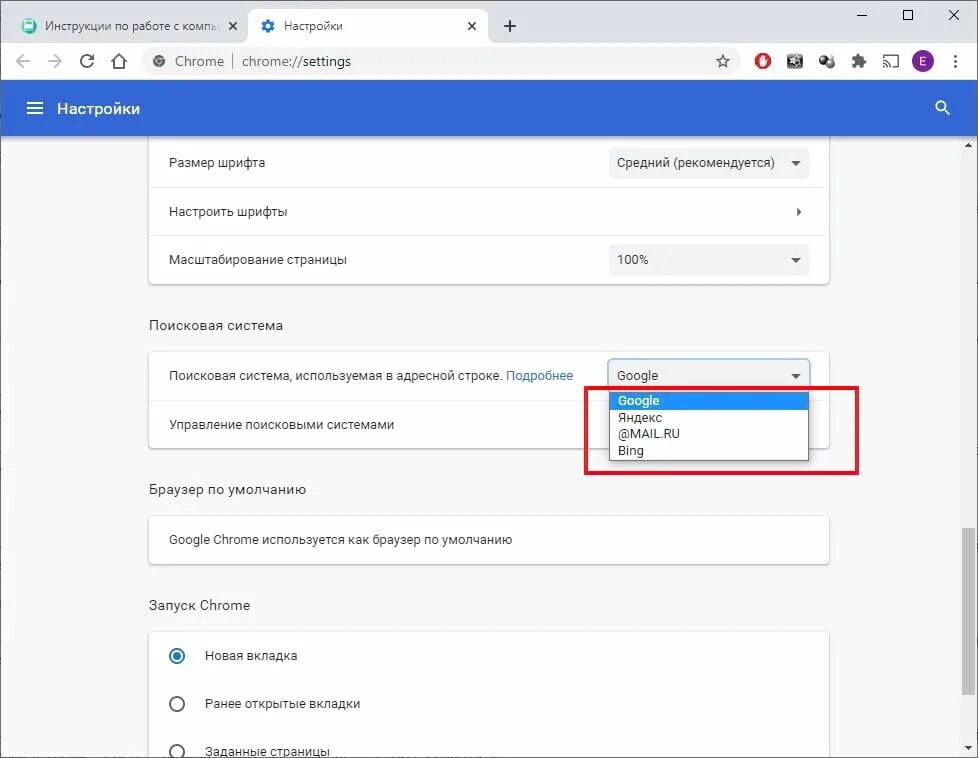Viewport: 978px width, 758px height.
Task: Click text Google Chrome используется как браузер
Action: coord(341,540)
